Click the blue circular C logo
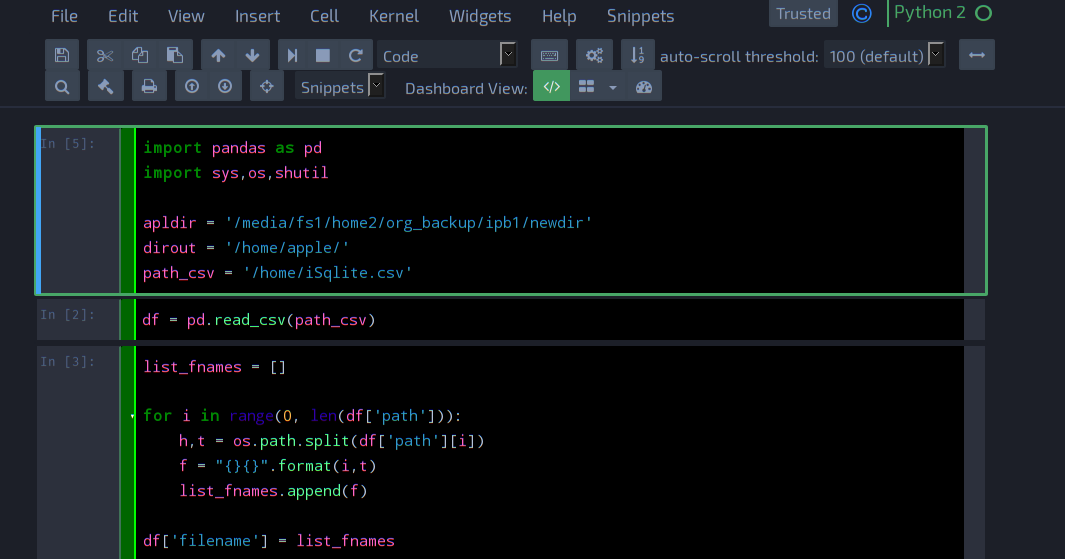 point(862,14)
